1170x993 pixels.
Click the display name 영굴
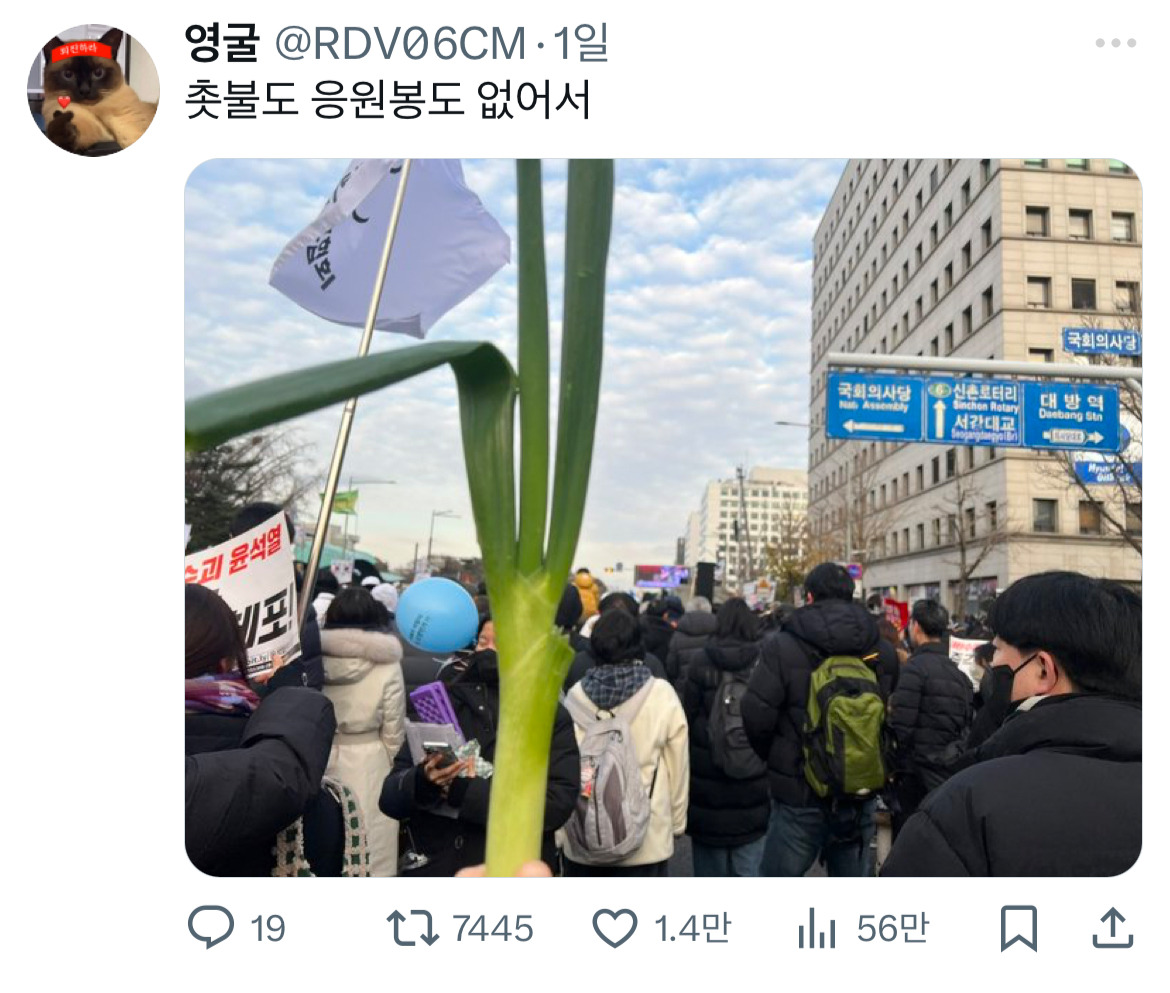222,43
